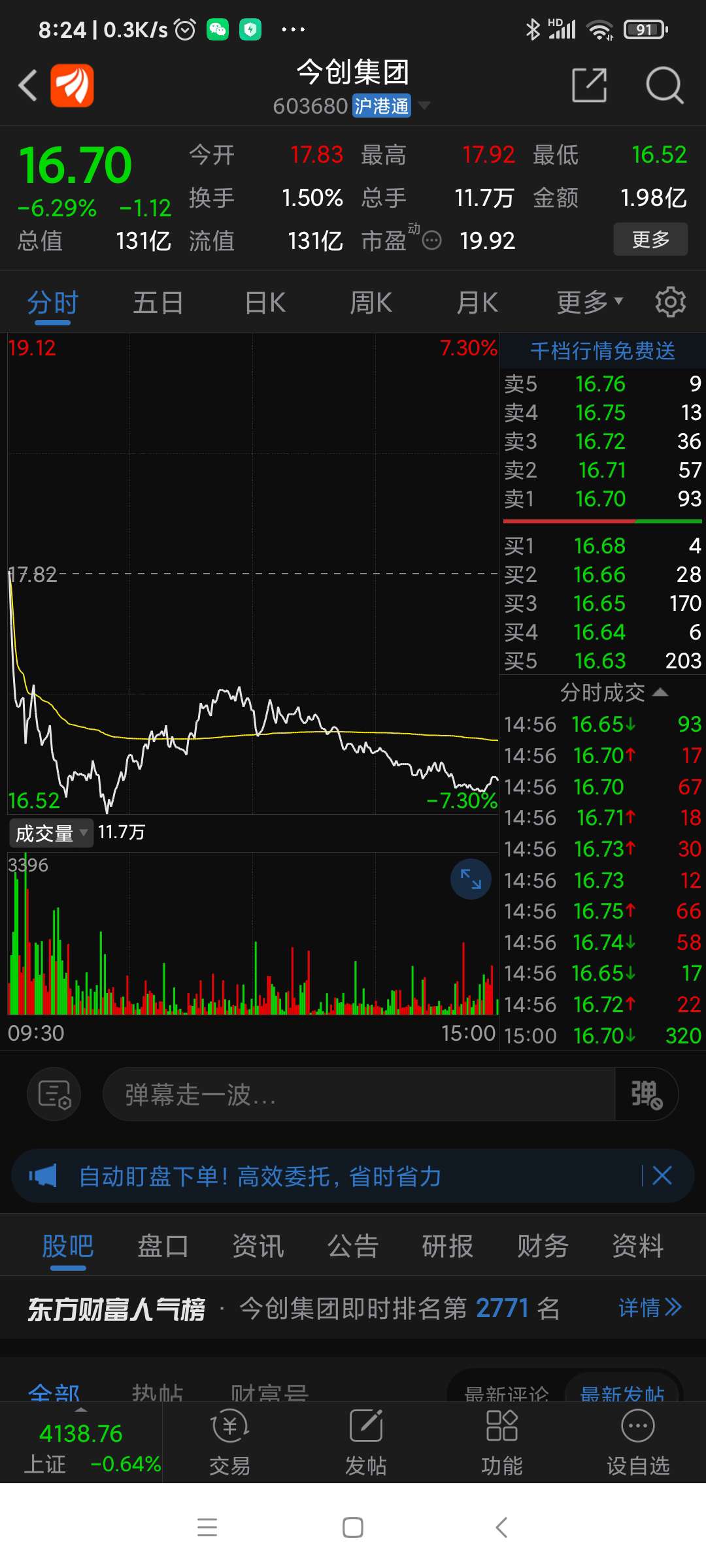Tap the 15:00 16.70 trade row
Viewport: 706px width, 1568px height.
(602, 1036)
